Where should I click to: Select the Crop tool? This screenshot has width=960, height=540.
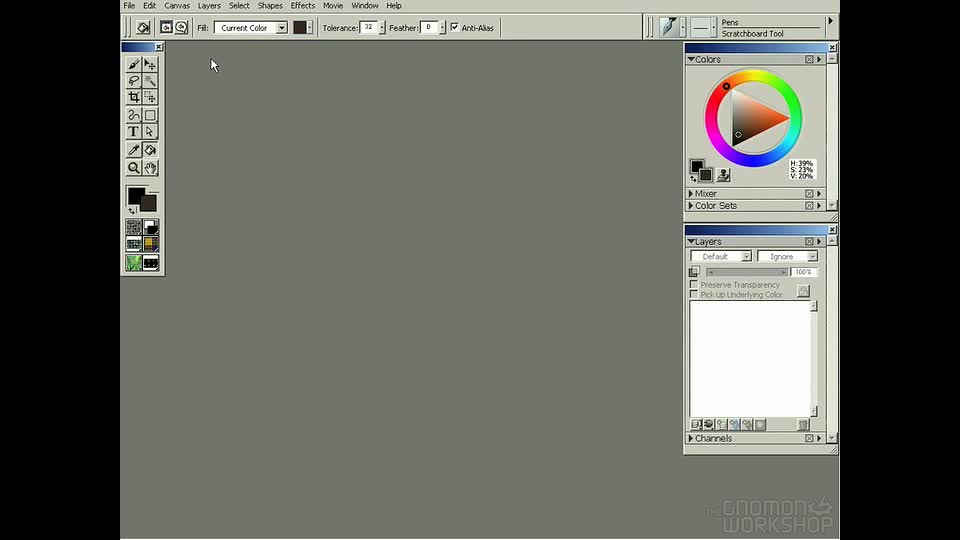[133, 97]
